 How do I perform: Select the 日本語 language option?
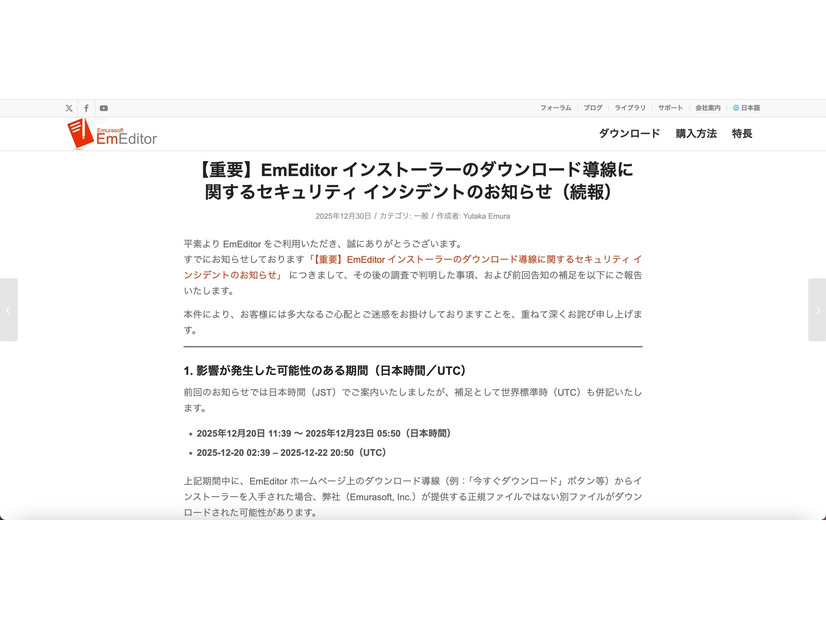click(748, 107)
